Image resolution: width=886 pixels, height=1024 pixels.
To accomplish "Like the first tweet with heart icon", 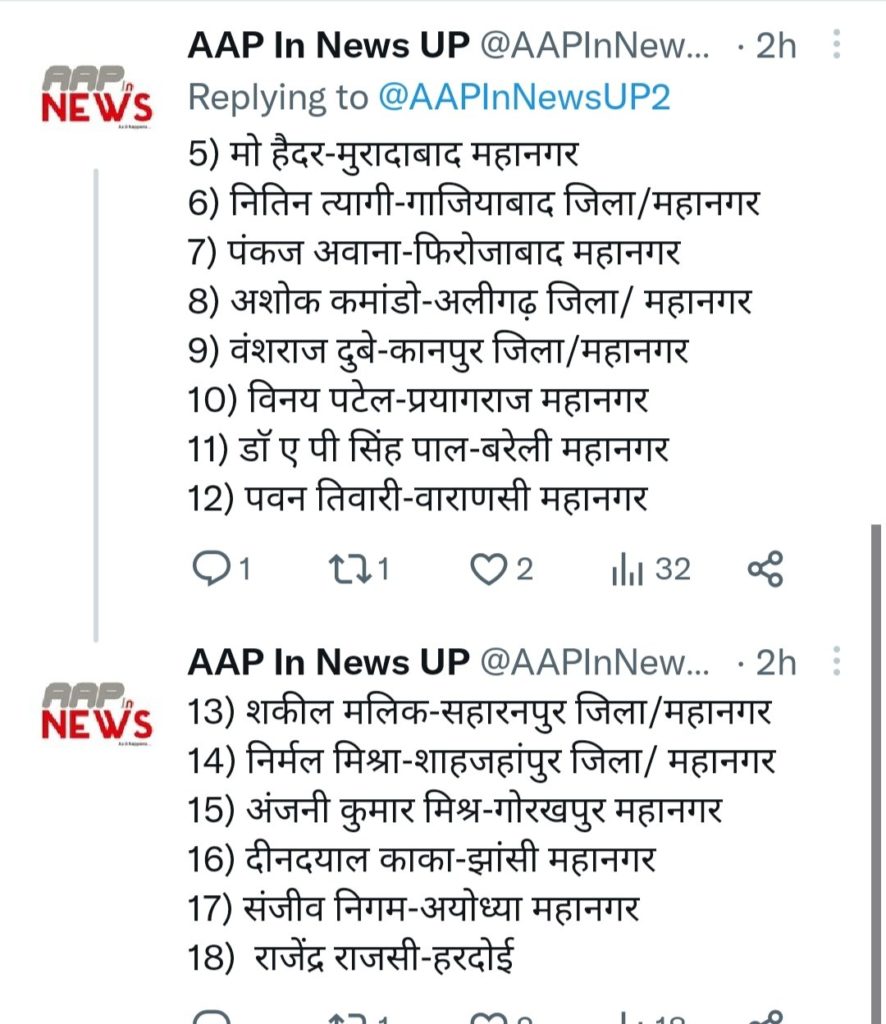I will [x=489, y=569].
